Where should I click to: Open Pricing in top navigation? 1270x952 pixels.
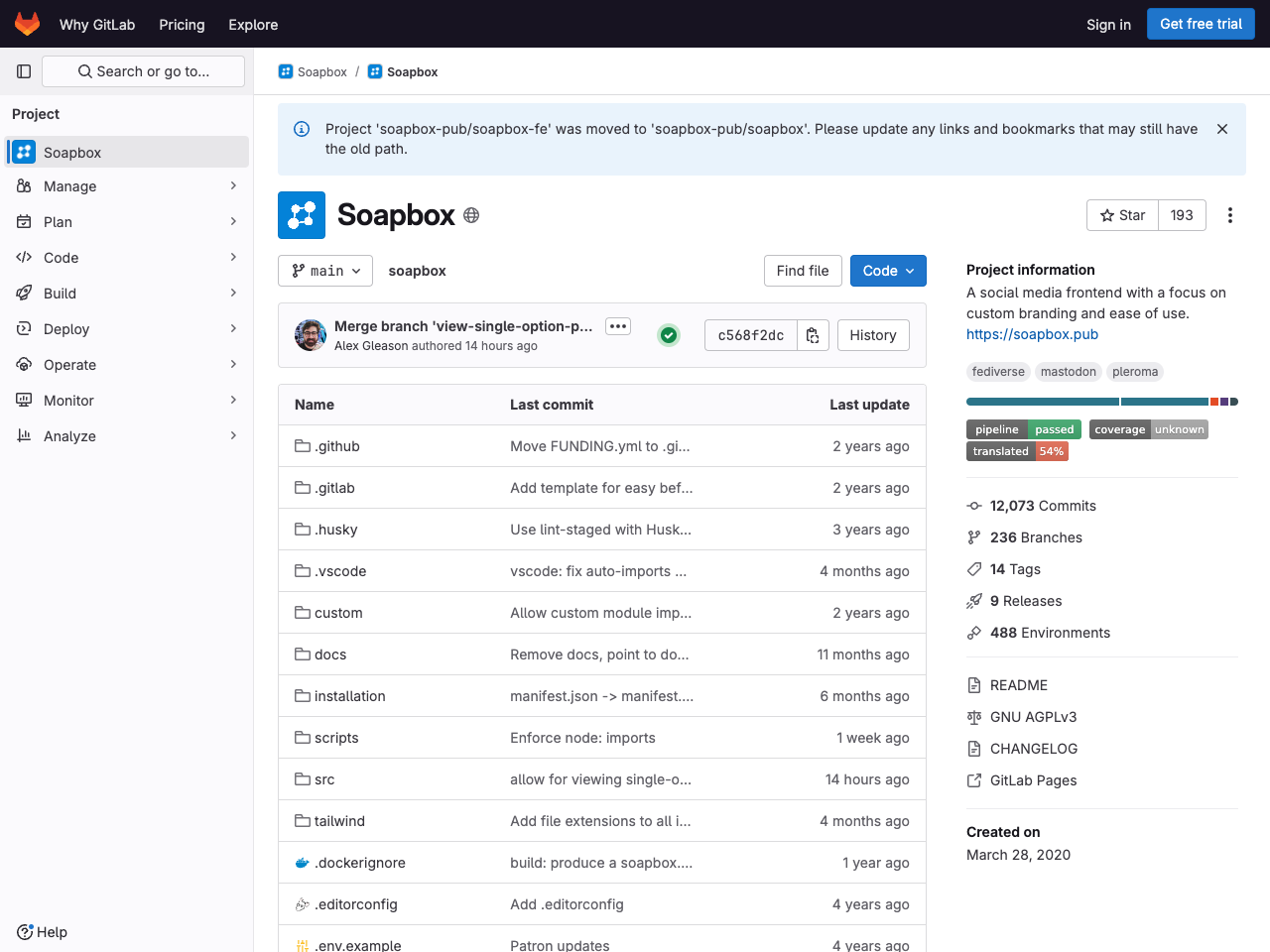point(182,25)
